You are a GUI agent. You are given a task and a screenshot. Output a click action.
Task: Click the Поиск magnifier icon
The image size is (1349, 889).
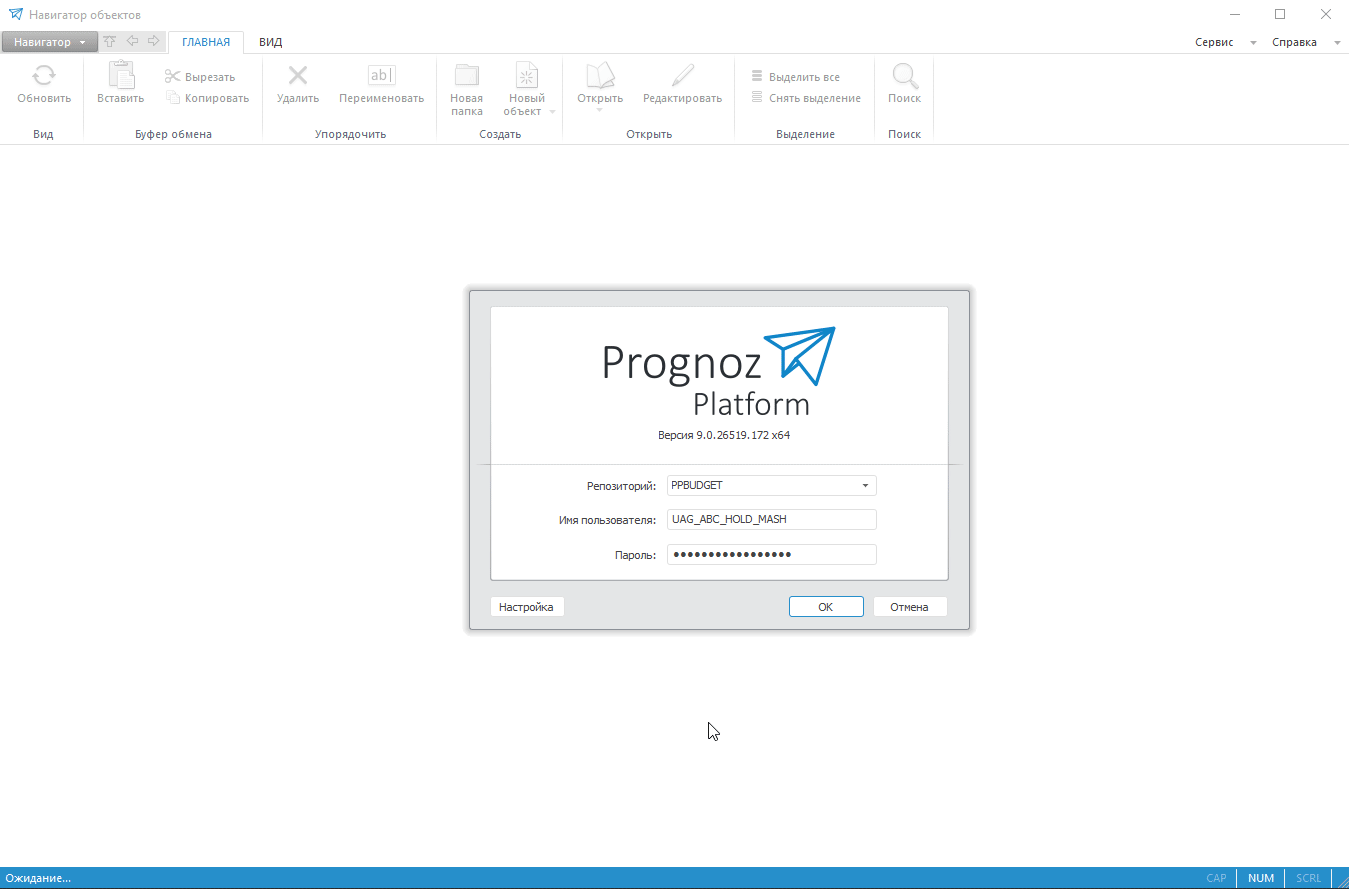[x=905, y=76]
